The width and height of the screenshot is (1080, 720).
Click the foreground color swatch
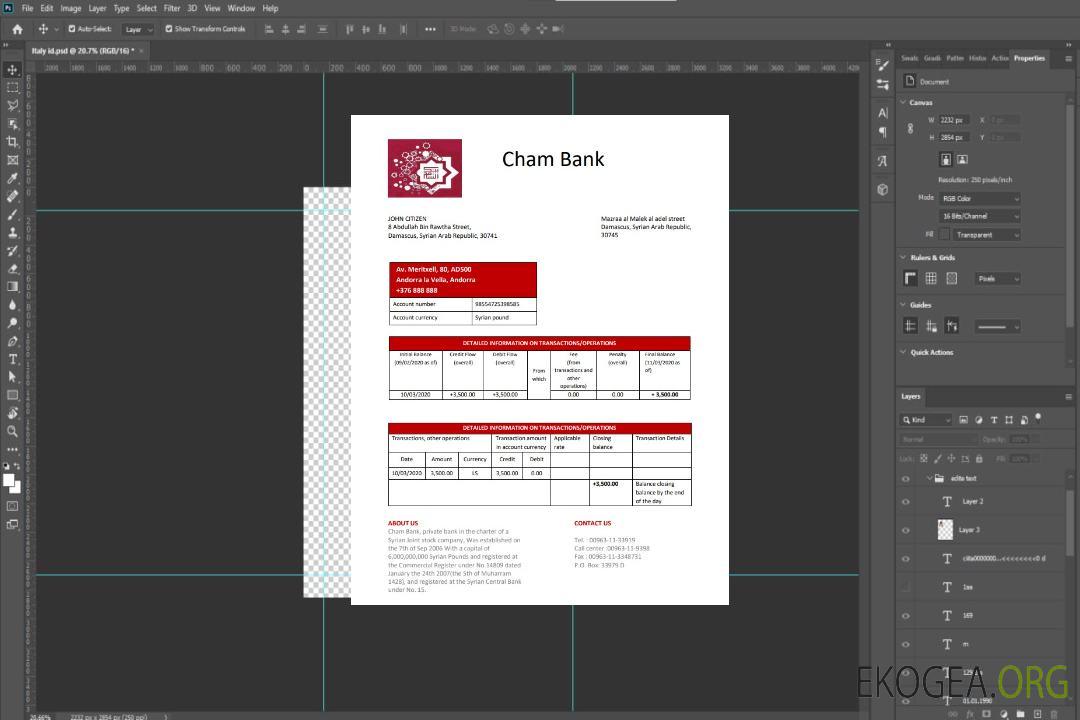coord(9,480)
